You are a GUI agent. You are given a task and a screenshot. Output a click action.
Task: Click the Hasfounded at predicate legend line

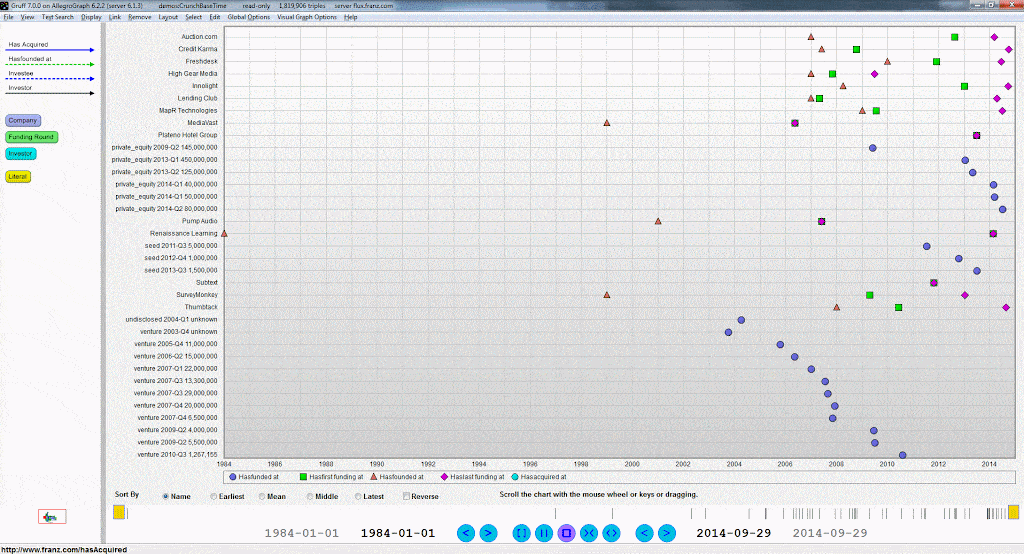tap(50, 64)
